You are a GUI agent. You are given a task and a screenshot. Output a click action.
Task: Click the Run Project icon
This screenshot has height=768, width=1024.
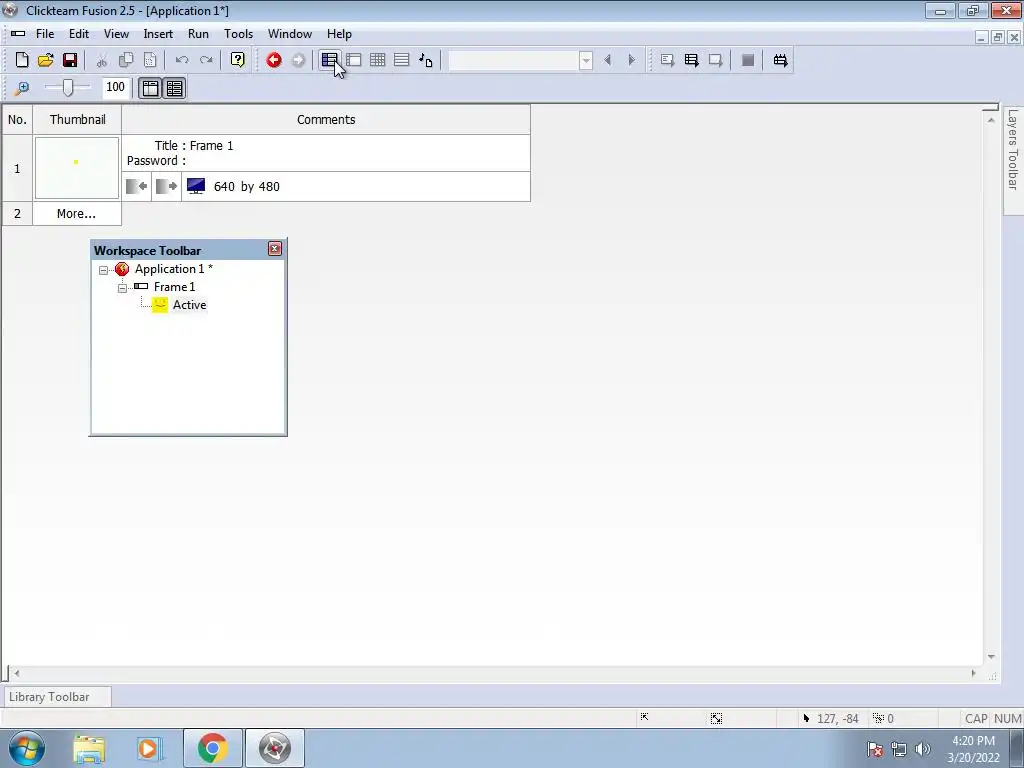pyautogui.click(x=667, y=60)
